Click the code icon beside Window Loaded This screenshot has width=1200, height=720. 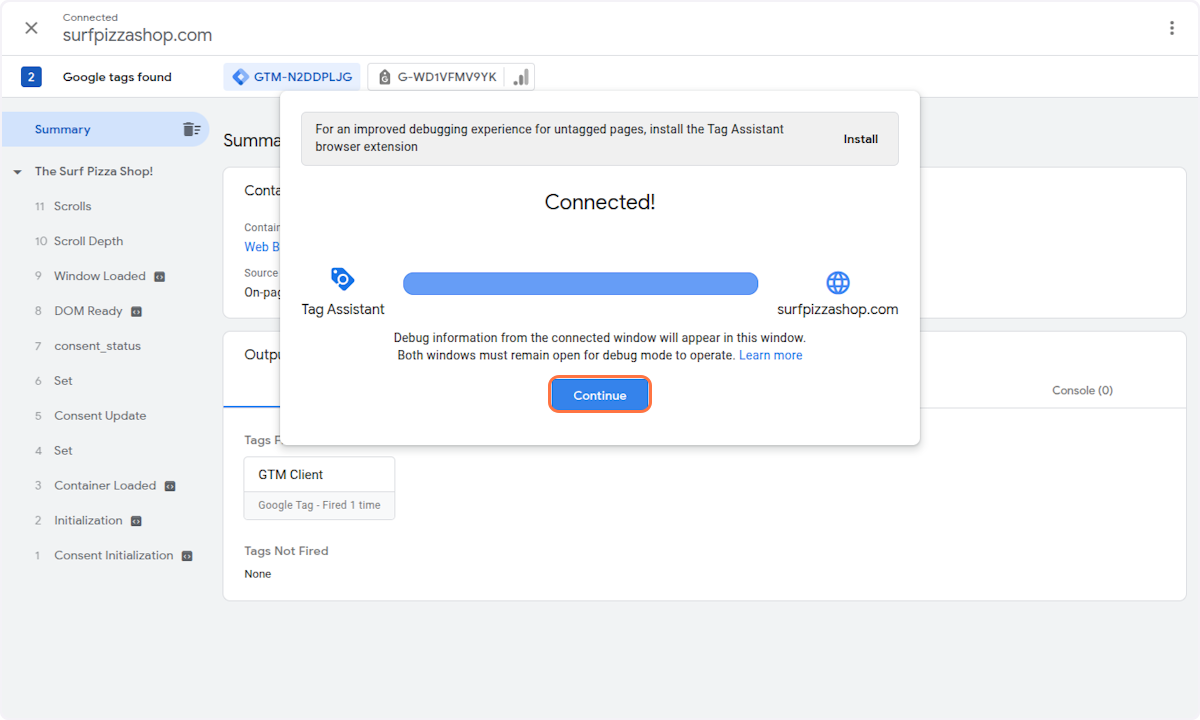[160, 276]
